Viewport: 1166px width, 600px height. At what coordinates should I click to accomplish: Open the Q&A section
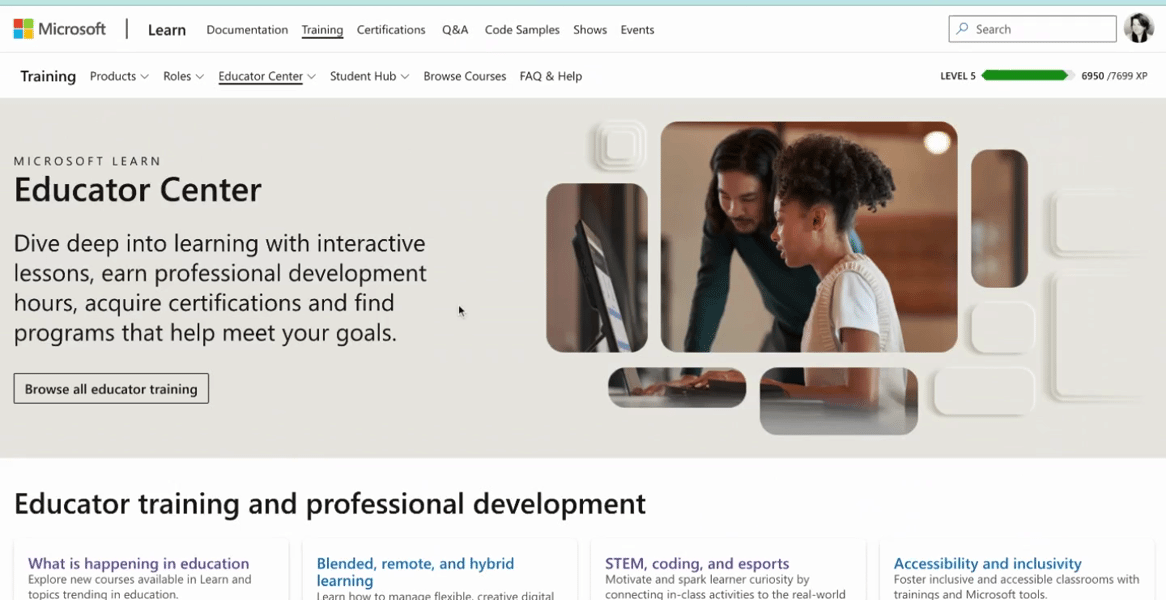tap(455, 30)
